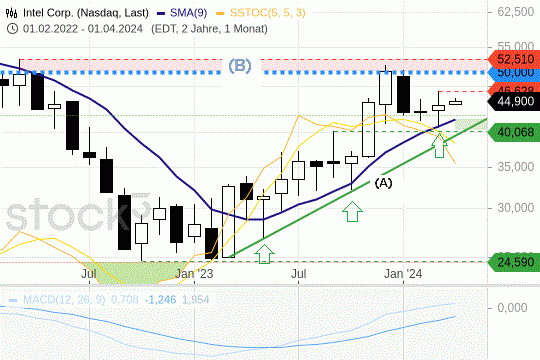540x360 pixels.
Task: Open the Intel Corp. (Nasdaq, Last) title
Action: click(86, 13)
